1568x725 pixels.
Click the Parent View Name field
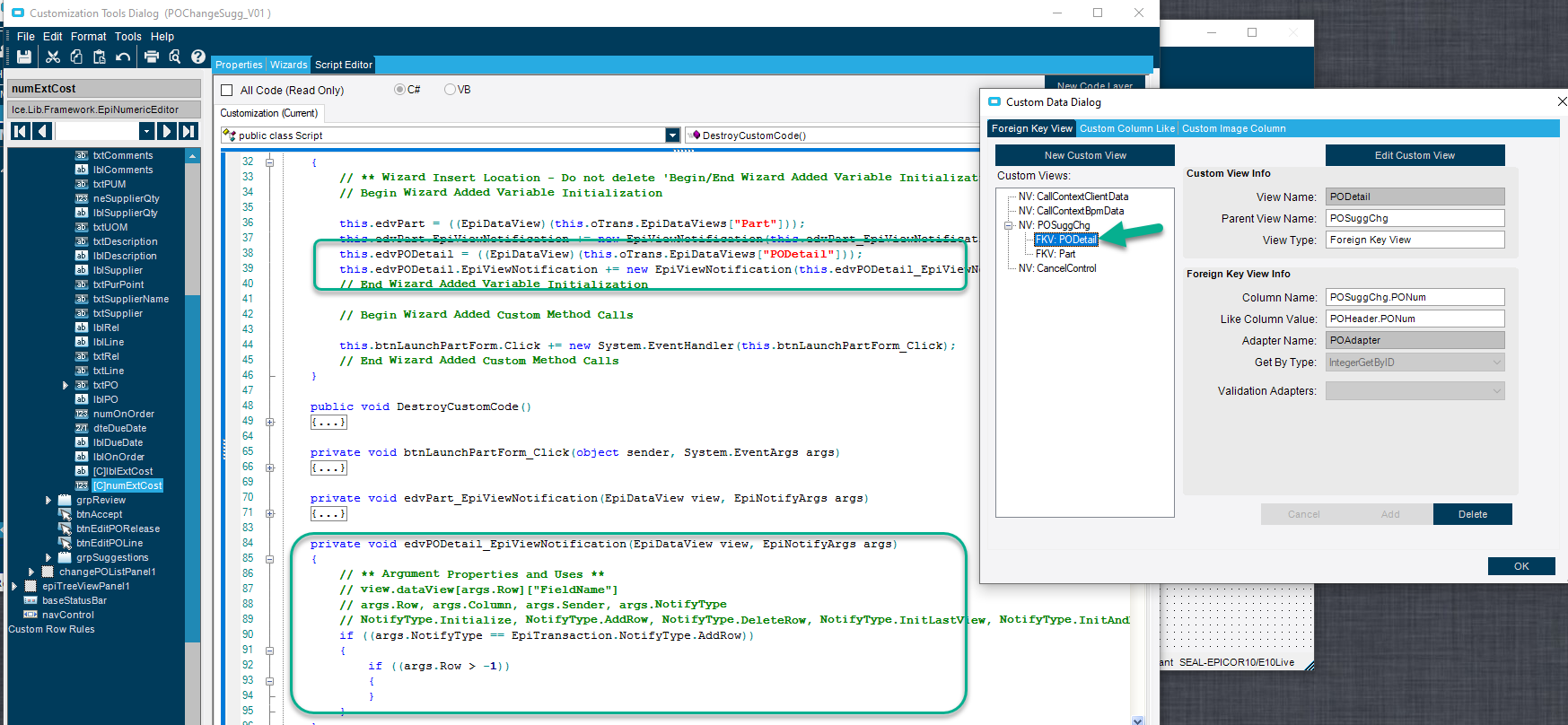[1415, 218]
